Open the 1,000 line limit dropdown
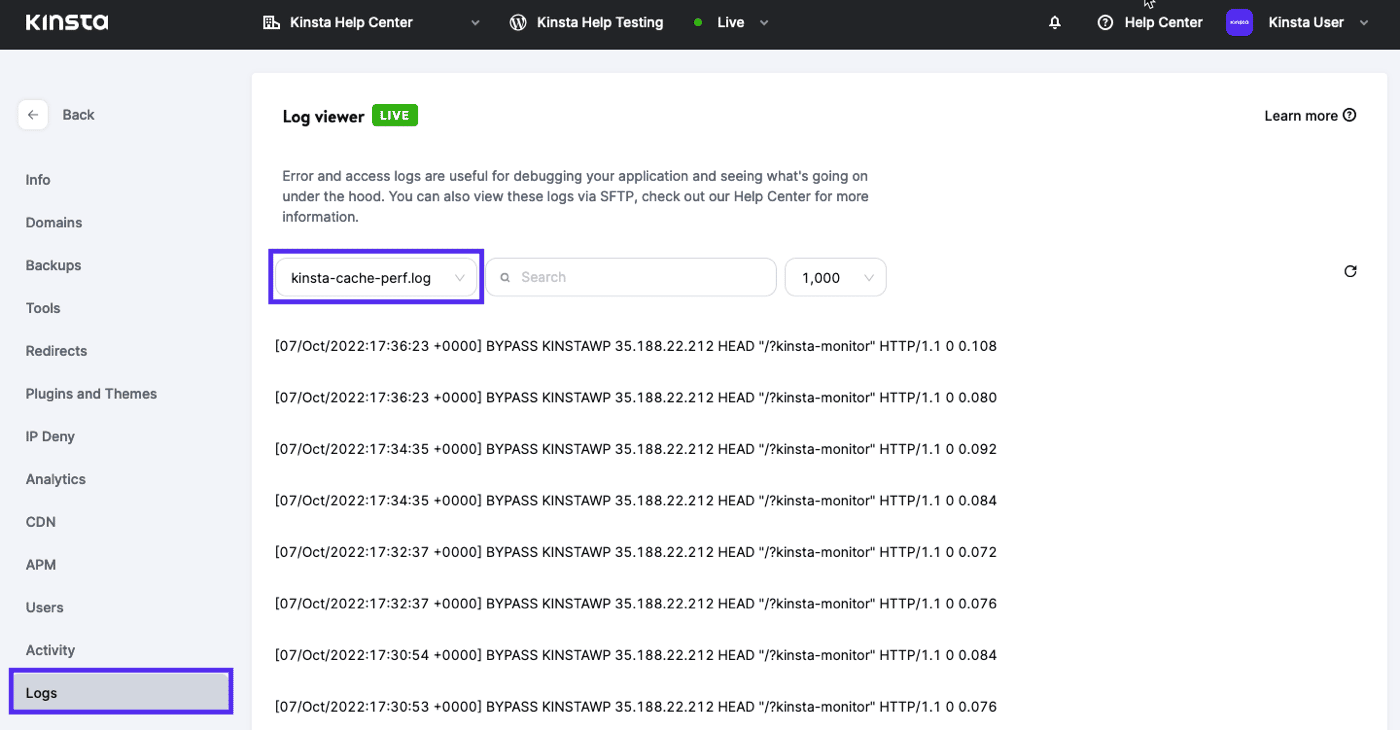 coord(835,277)
